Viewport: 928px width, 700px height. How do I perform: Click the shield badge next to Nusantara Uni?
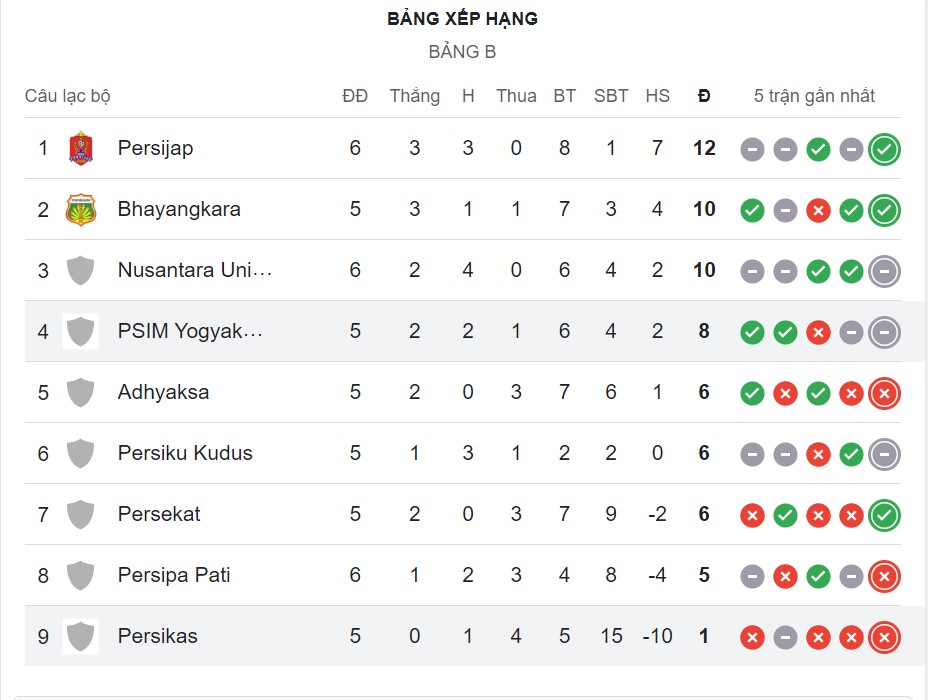79,270
